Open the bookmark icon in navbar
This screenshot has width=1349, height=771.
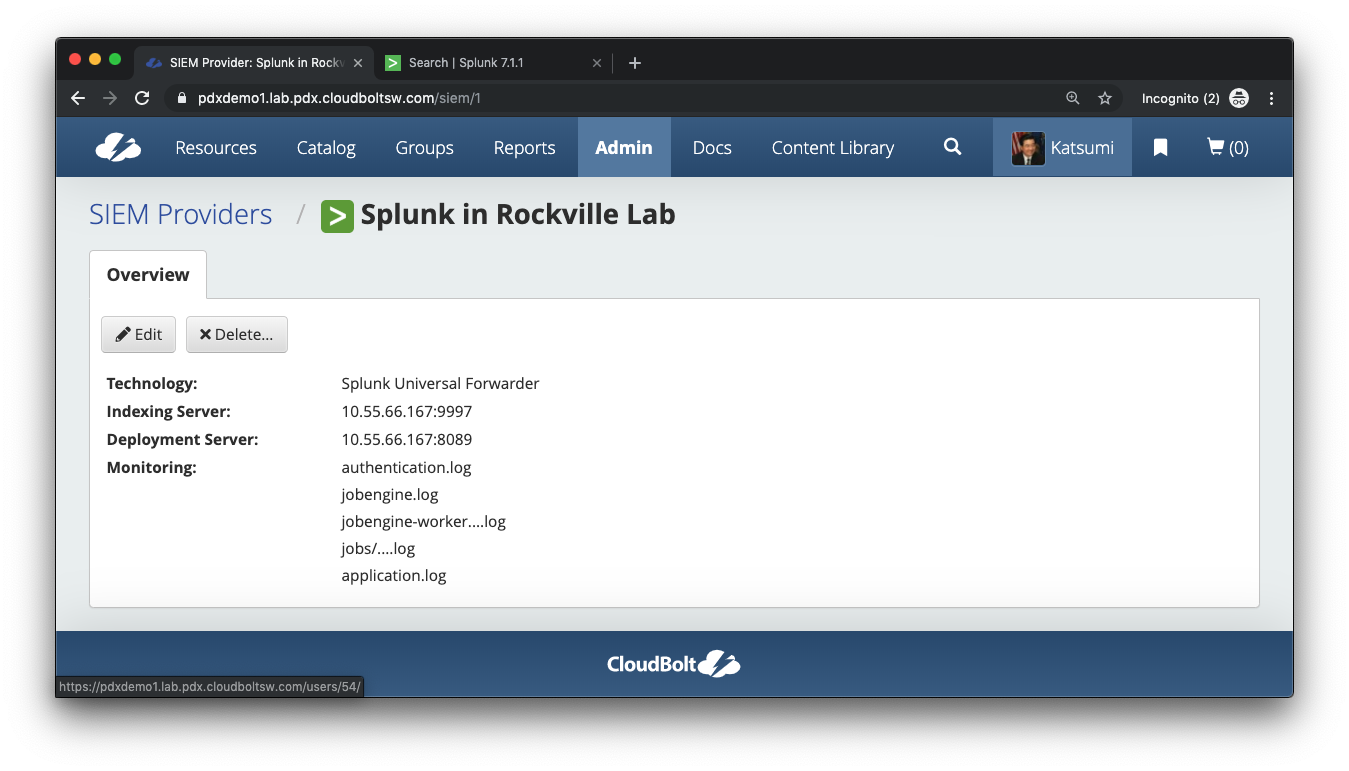tap(1160, 147)
